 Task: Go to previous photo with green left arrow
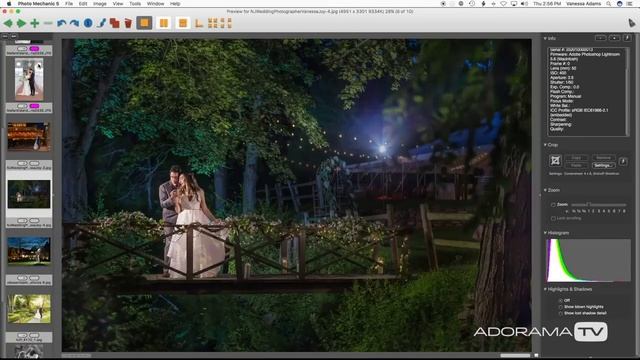click(8, 23)
